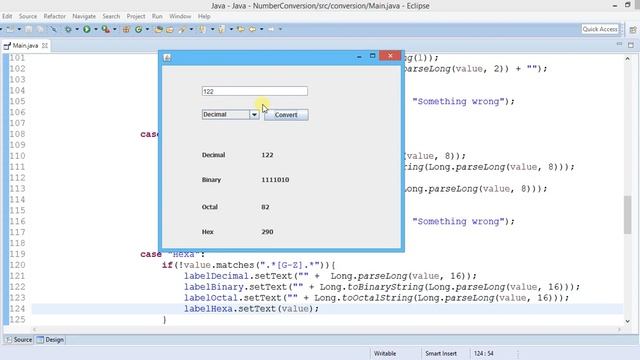Open the Debug dropdown arrow

[x=77, y=29]
